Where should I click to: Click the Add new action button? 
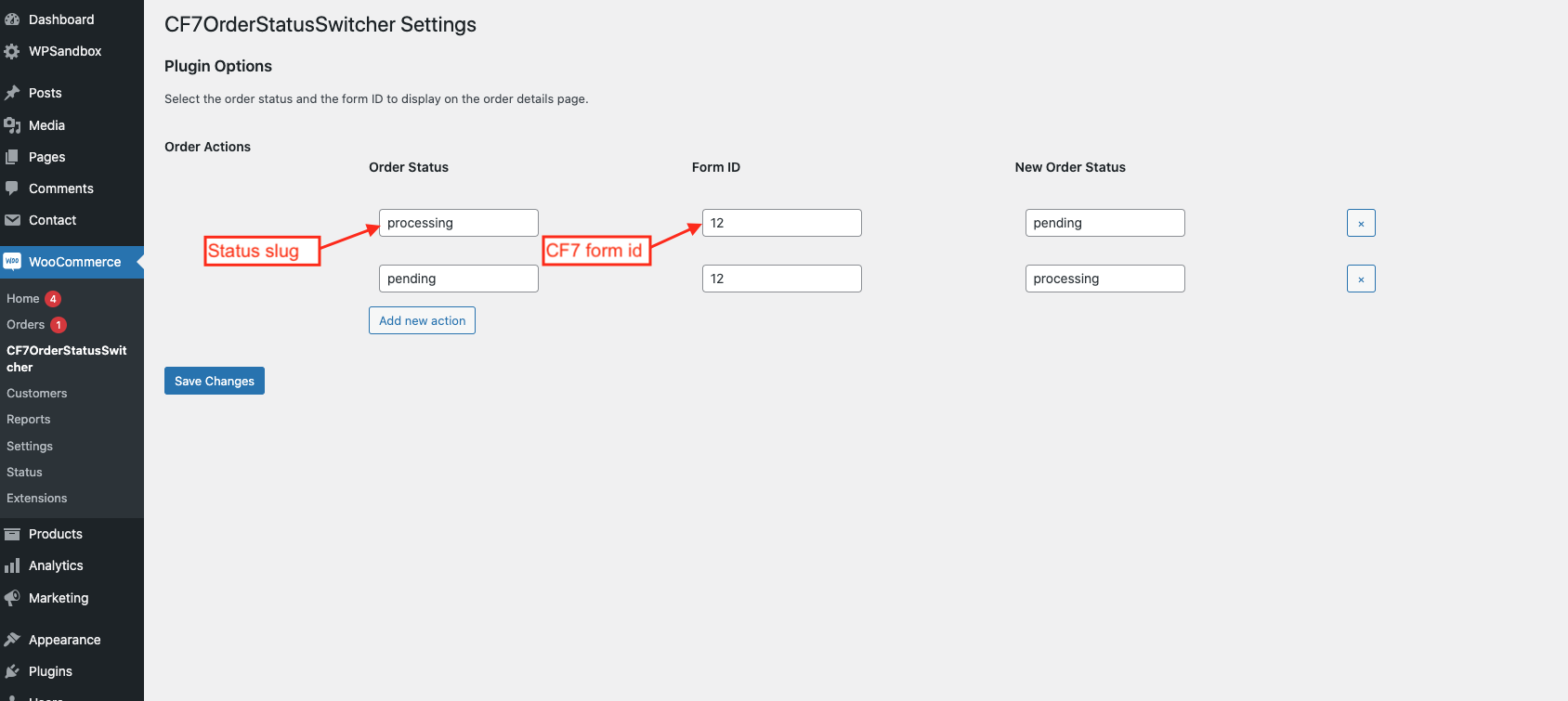(x=422, y=320)
